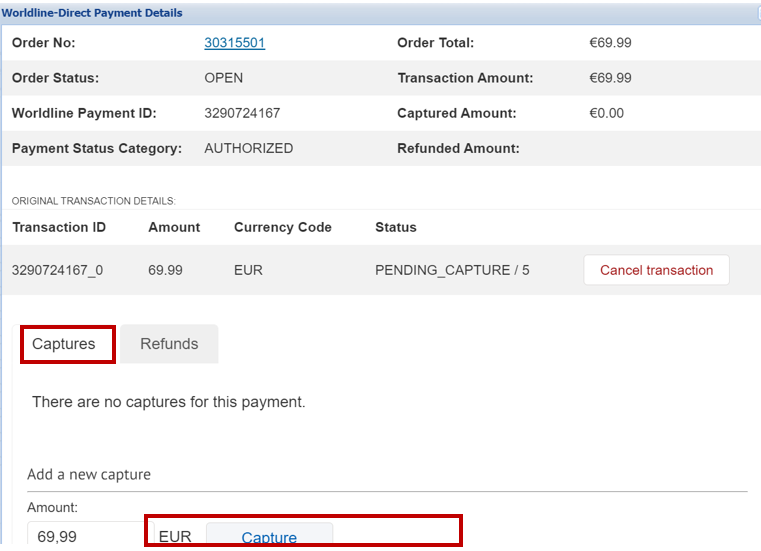Click the Captured Amount label
This screenshot has height=551, width=761.
[457, 113]
